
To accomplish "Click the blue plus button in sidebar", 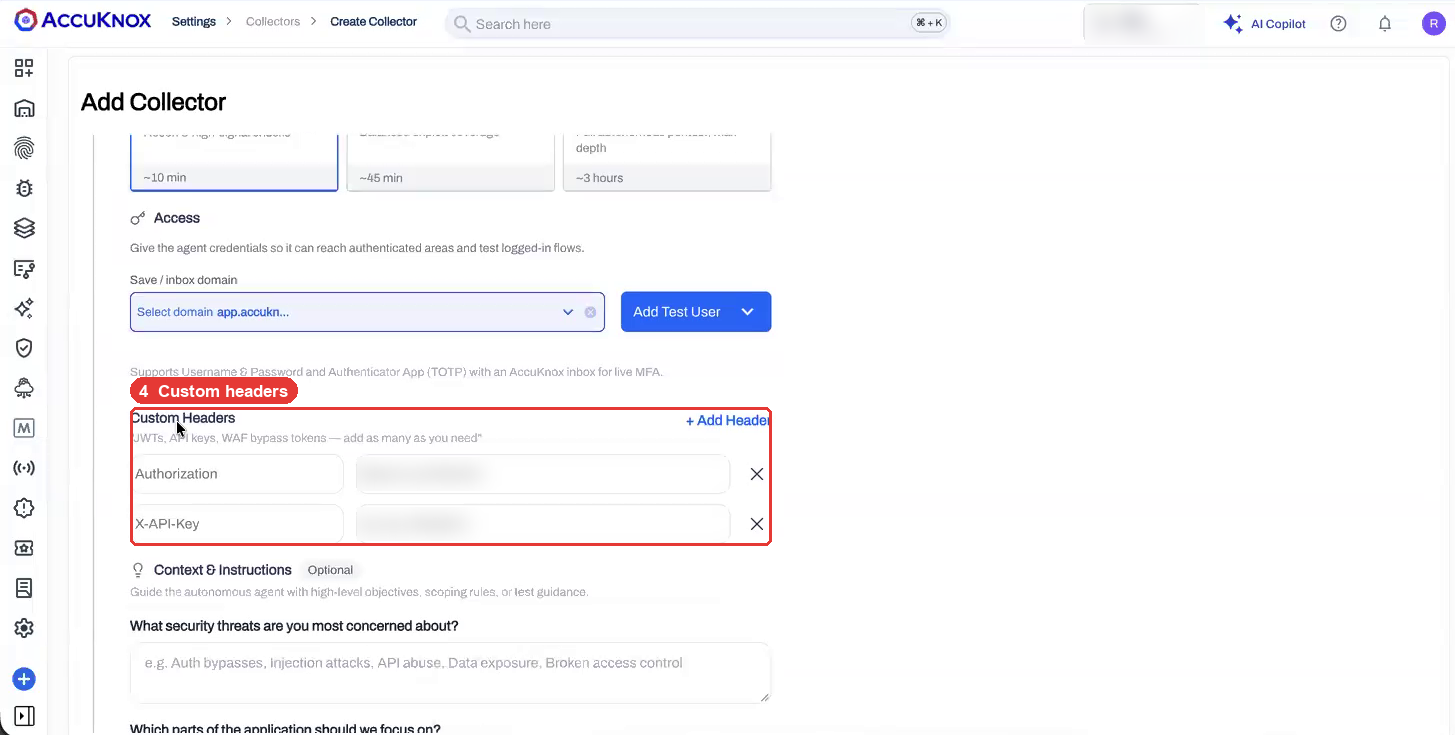I will 24,680.
